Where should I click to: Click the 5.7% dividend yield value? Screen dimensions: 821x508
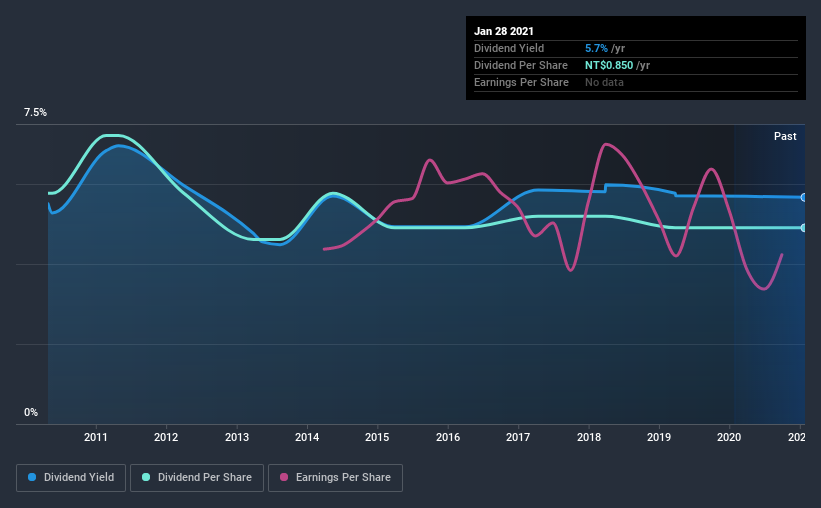(596, 48)
